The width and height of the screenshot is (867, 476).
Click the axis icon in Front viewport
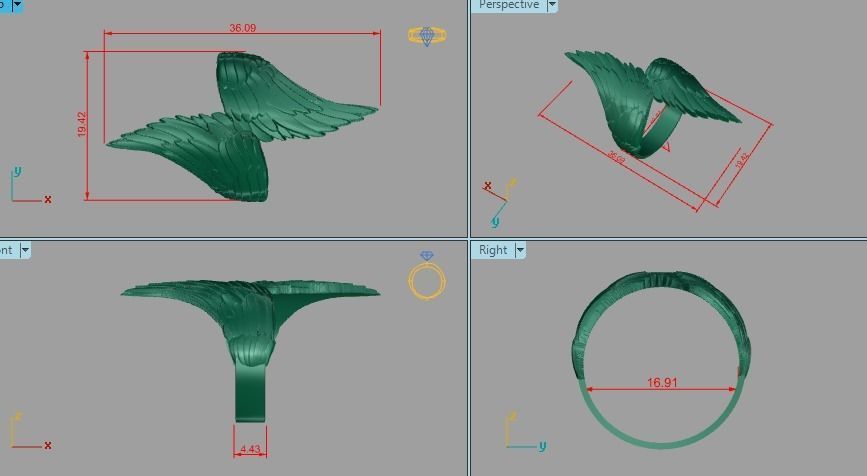[x=31, y=431]
